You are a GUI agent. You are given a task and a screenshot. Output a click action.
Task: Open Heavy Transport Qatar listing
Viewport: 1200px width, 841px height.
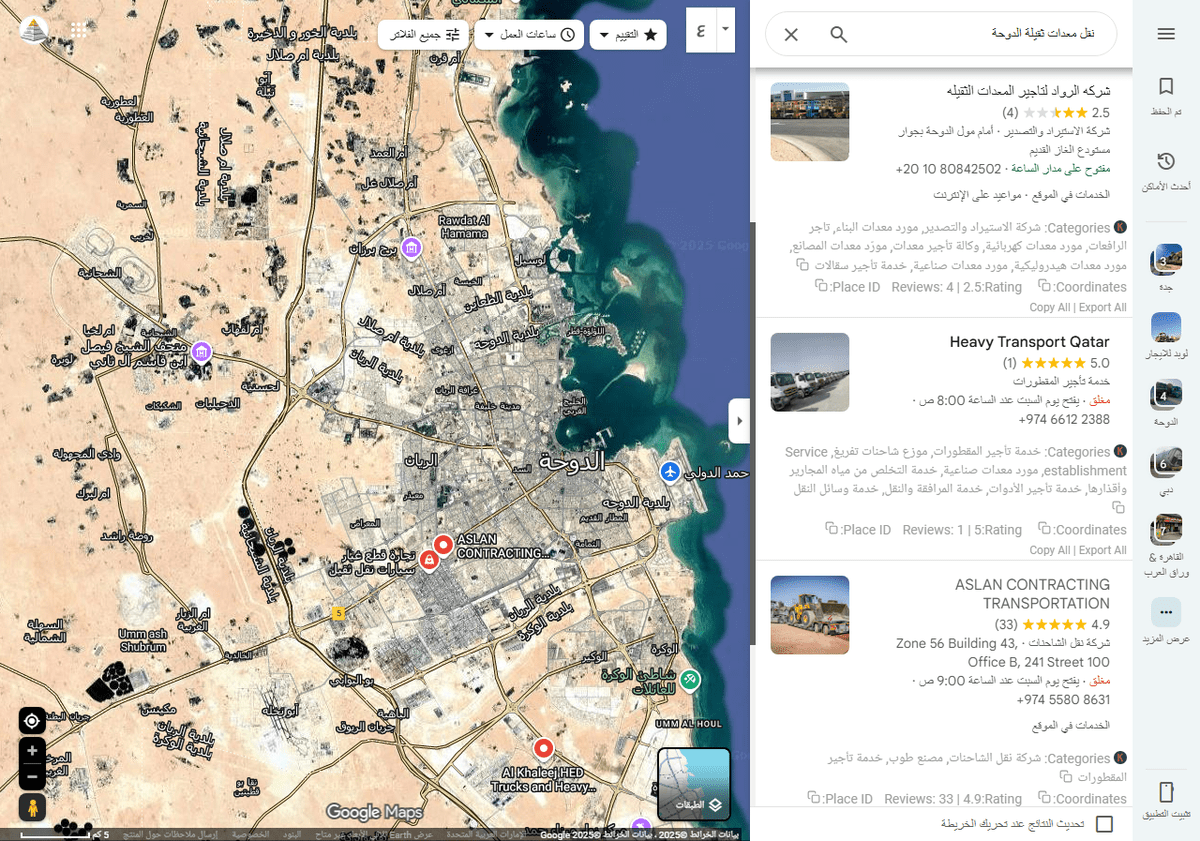tap(1029, 341)
